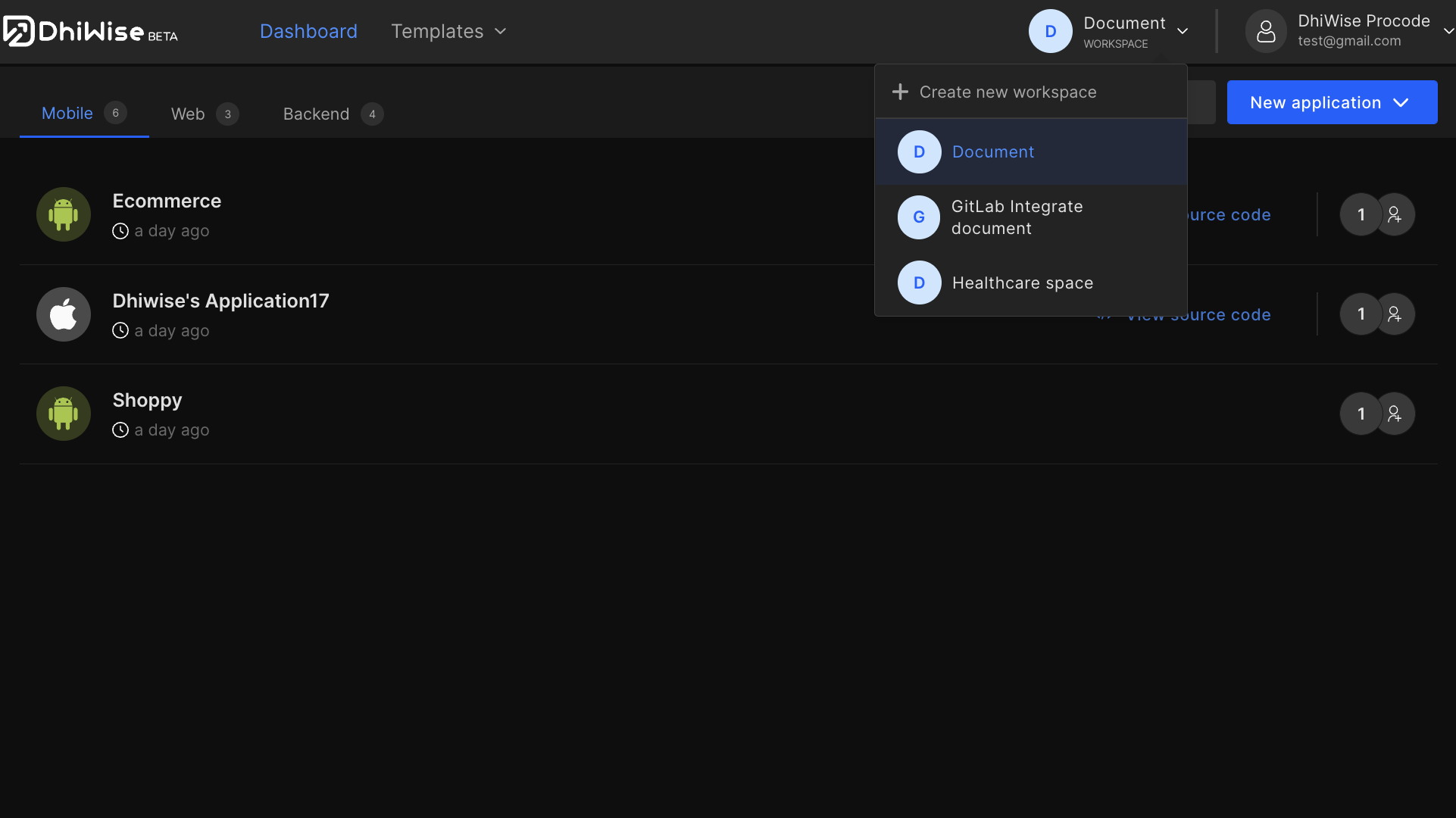Viewport: 1456px width, 818px height.
Task: Click the Apple icon for Dhiwise's Application17
Action: tap(64, 314)
